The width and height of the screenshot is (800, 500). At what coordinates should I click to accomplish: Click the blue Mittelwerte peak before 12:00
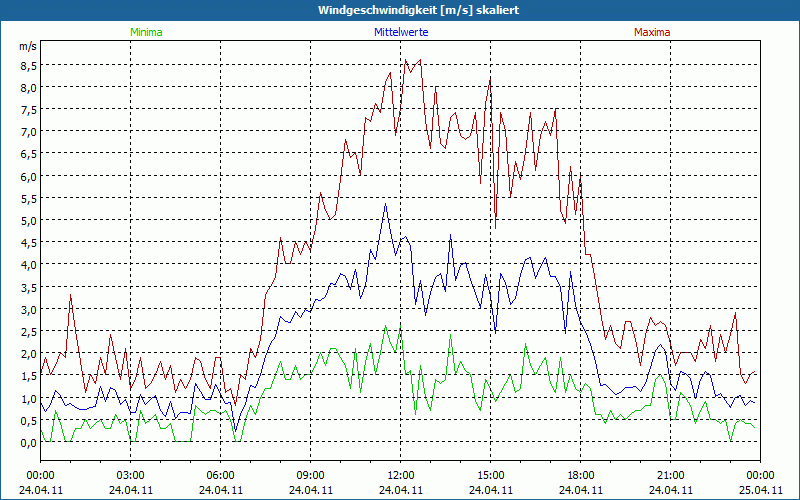point(385,204)
